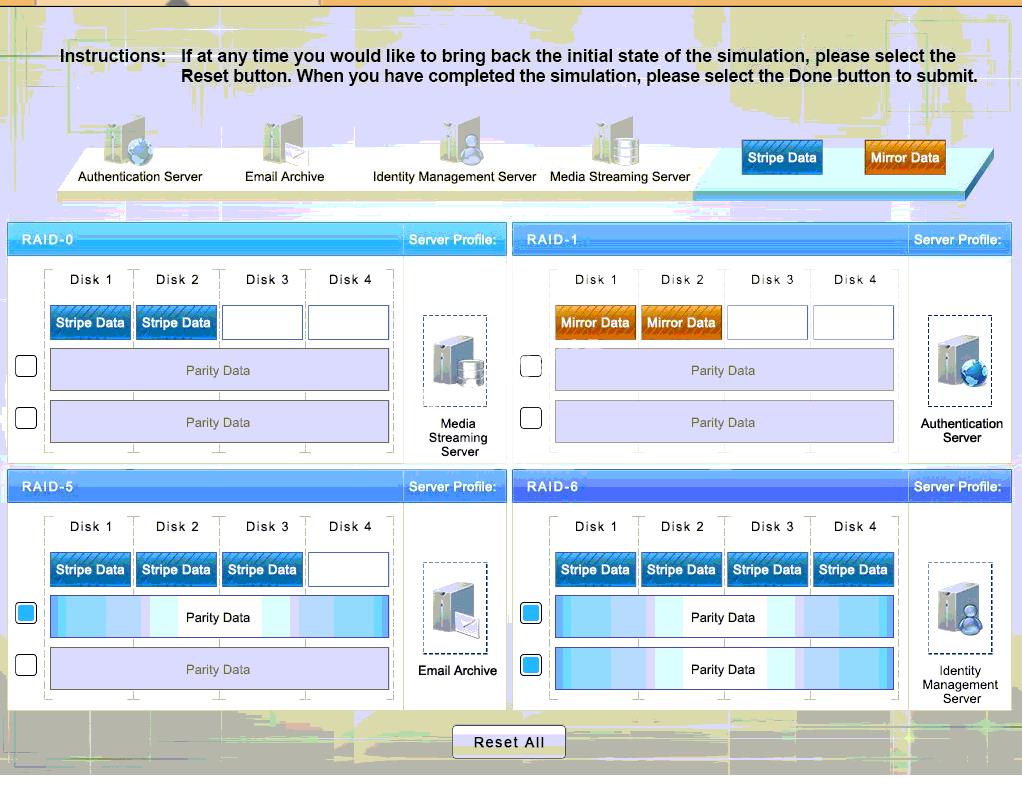
Task: Select the Stripe Data block on RAID-6 Disk 4
Action: pos(853,570)
